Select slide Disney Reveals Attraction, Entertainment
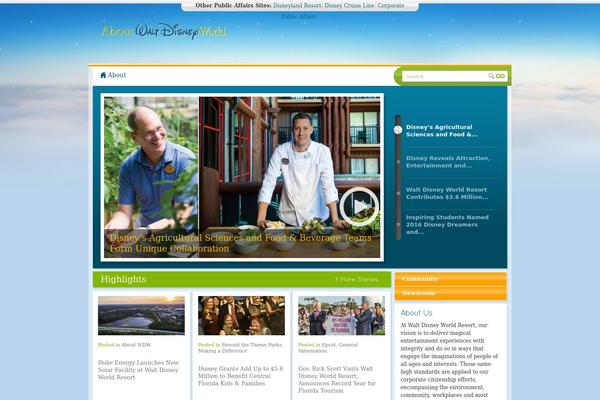Screen dimensions: 600x400 coord(448,162)
